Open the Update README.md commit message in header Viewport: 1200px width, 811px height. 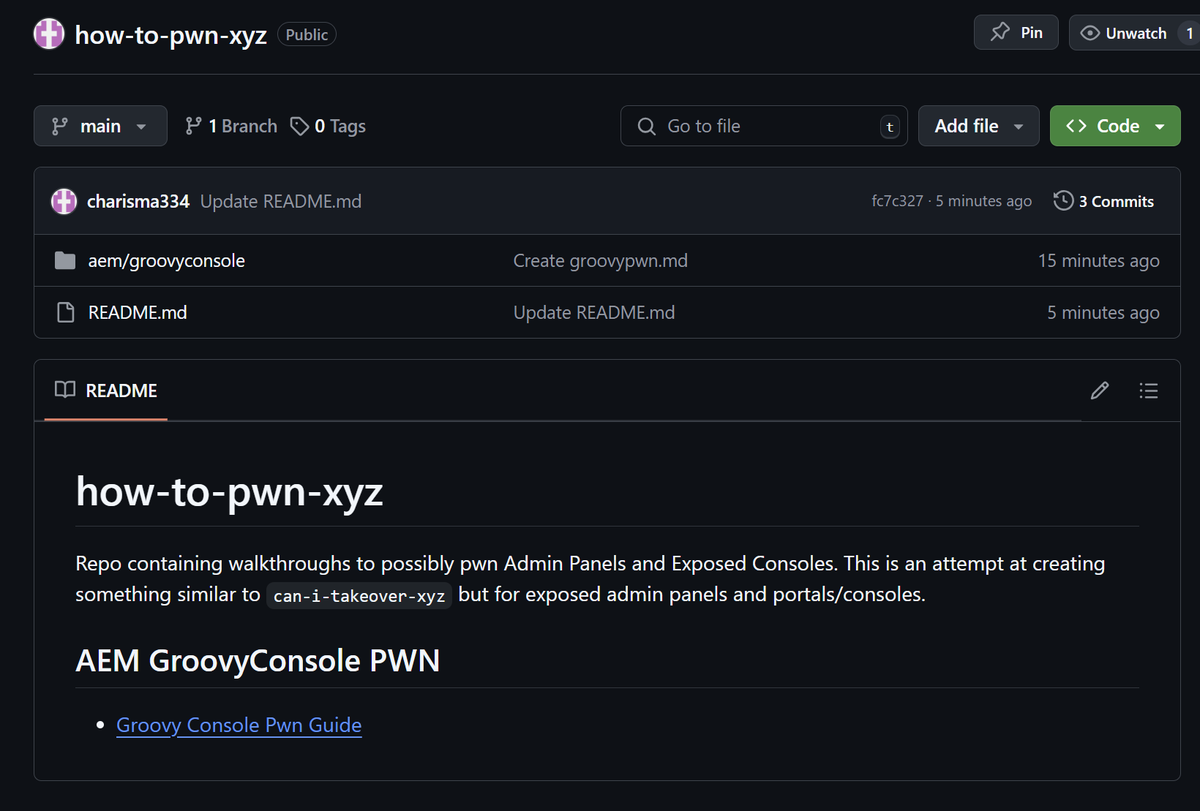click(281, 201)
